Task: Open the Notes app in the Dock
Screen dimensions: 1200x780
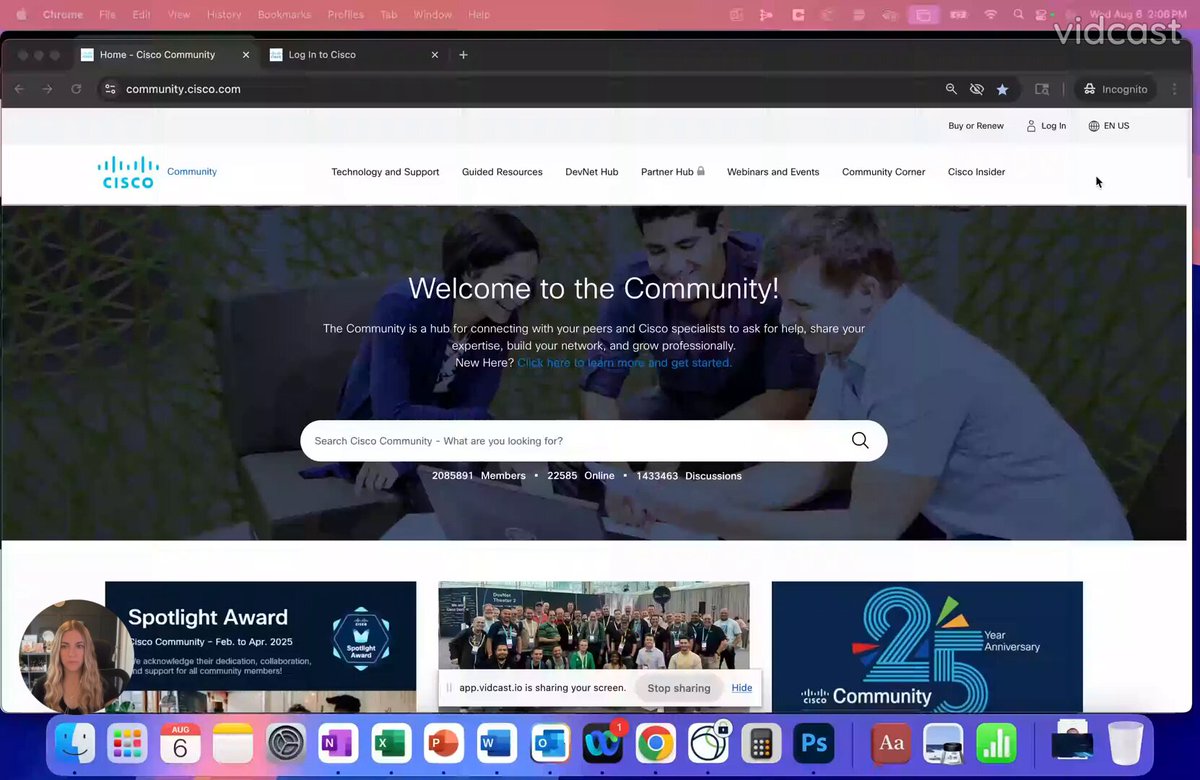Action: point(233,743)
